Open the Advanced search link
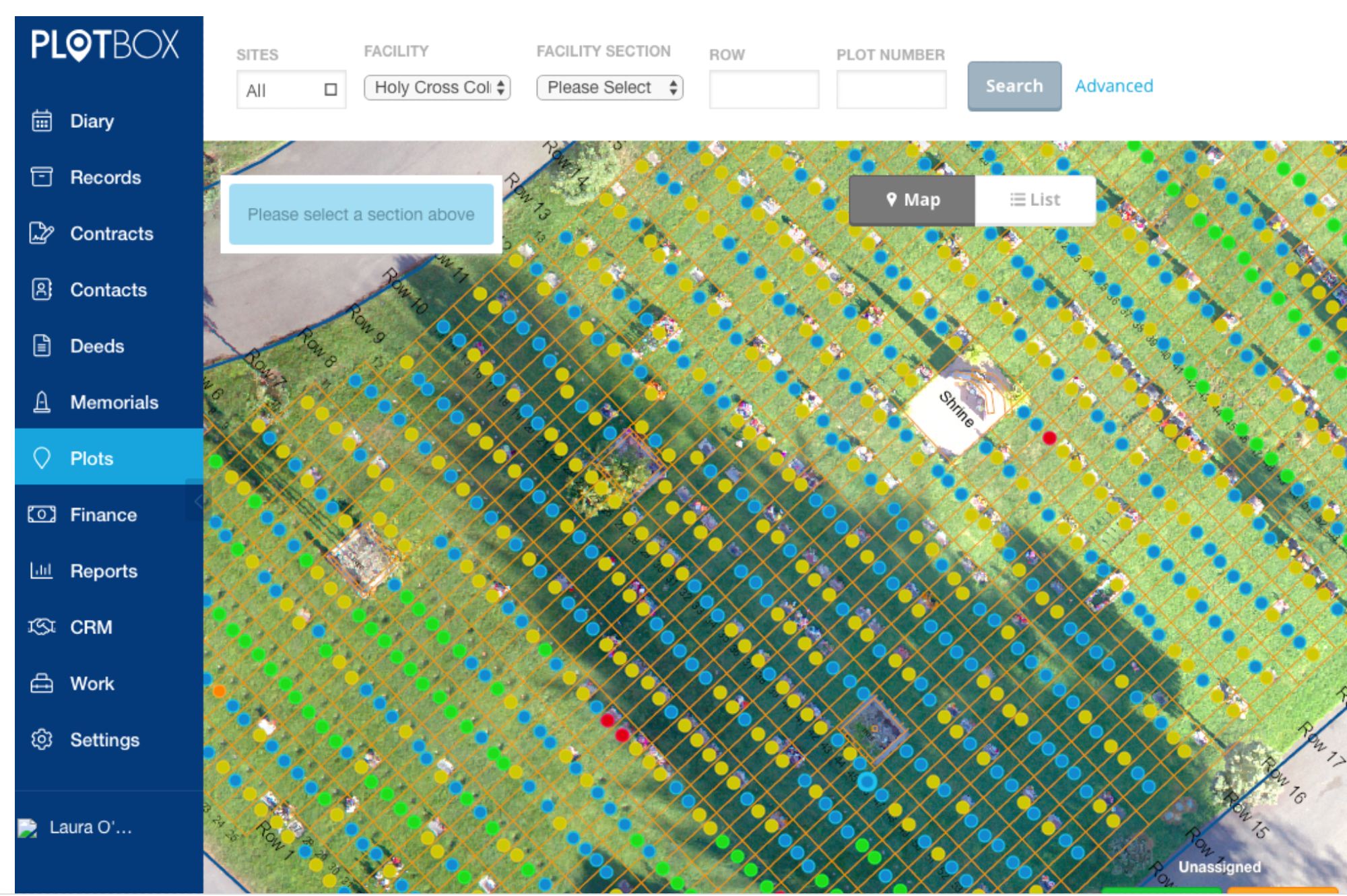Image resolution: width=1347 pixels, height=896 pixels. (1114, 86)
